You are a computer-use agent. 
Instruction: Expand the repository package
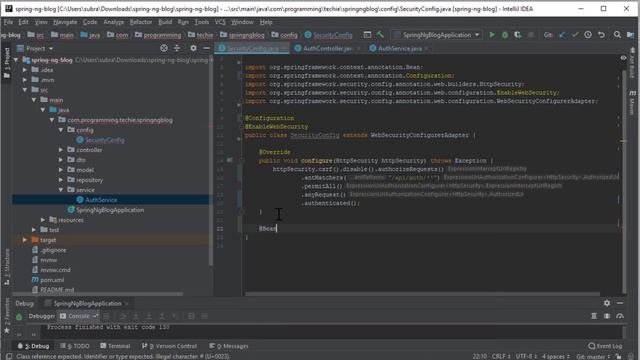pos(61,180)
